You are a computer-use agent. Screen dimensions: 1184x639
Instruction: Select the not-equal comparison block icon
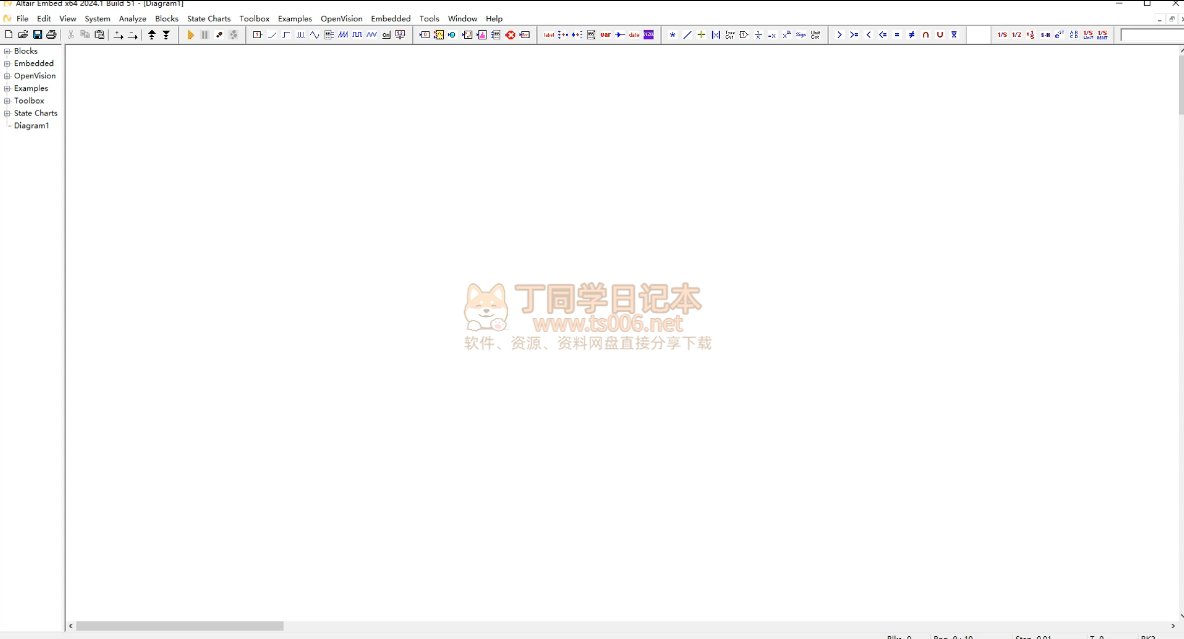click(911, 35)
